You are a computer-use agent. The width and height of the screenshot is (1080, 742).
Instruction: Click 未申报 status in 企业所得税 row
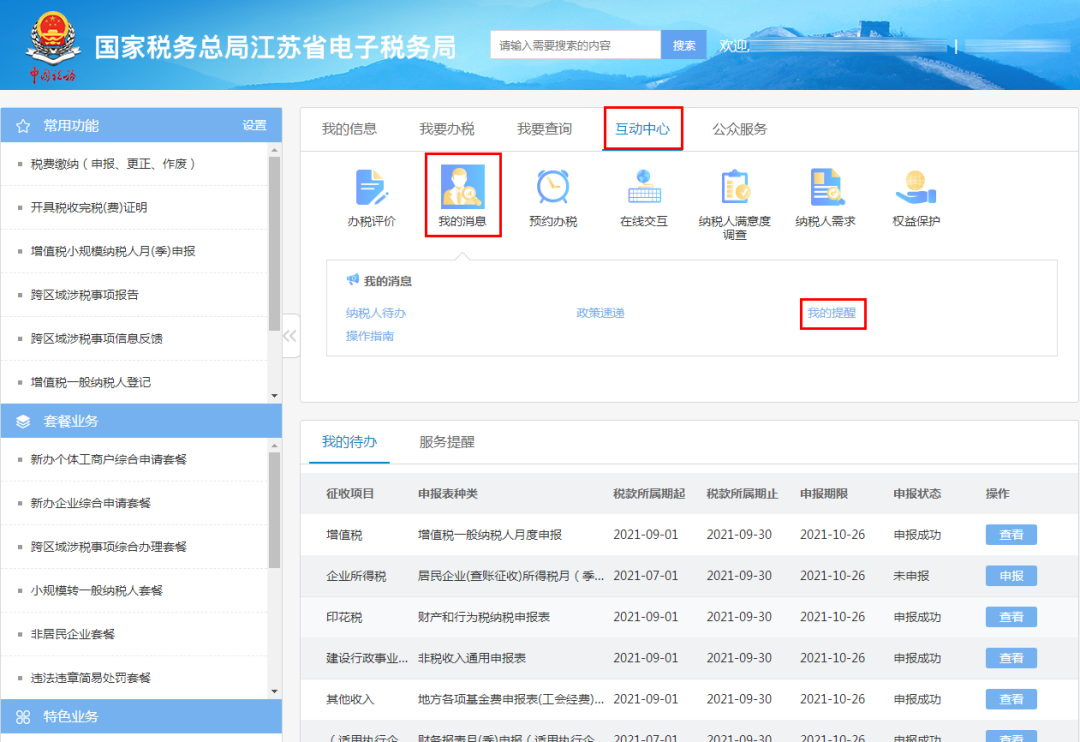[911, 576]
